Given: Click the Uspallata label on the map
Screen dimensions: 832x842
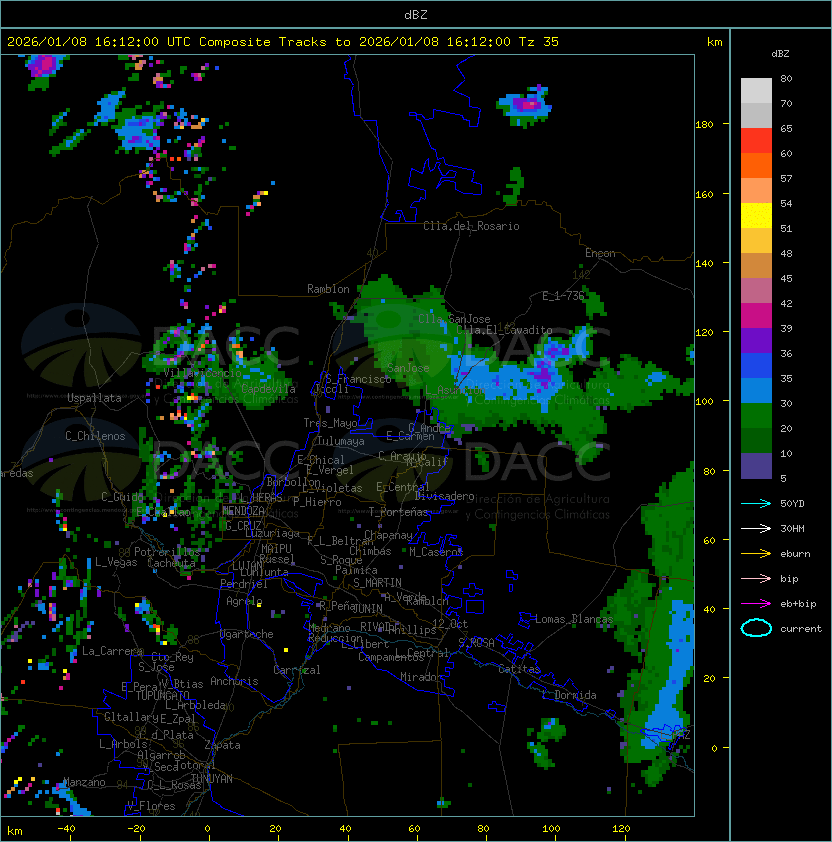Looking at the screenshot, I should (x=94, y=398).
